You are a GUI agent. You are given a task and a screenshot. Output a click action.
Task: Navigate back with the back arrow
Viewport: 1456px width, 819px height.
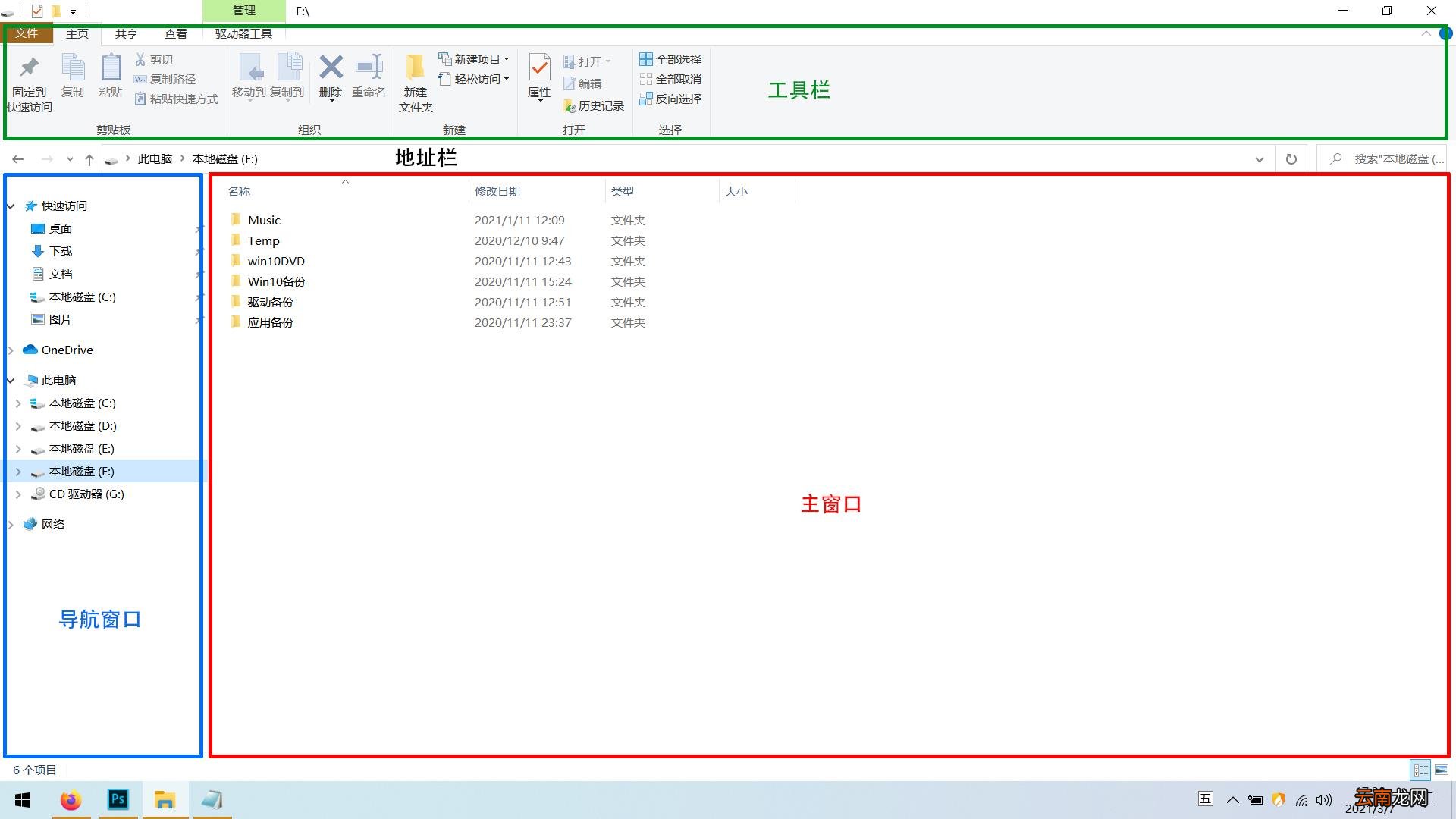tap(18, 159)
